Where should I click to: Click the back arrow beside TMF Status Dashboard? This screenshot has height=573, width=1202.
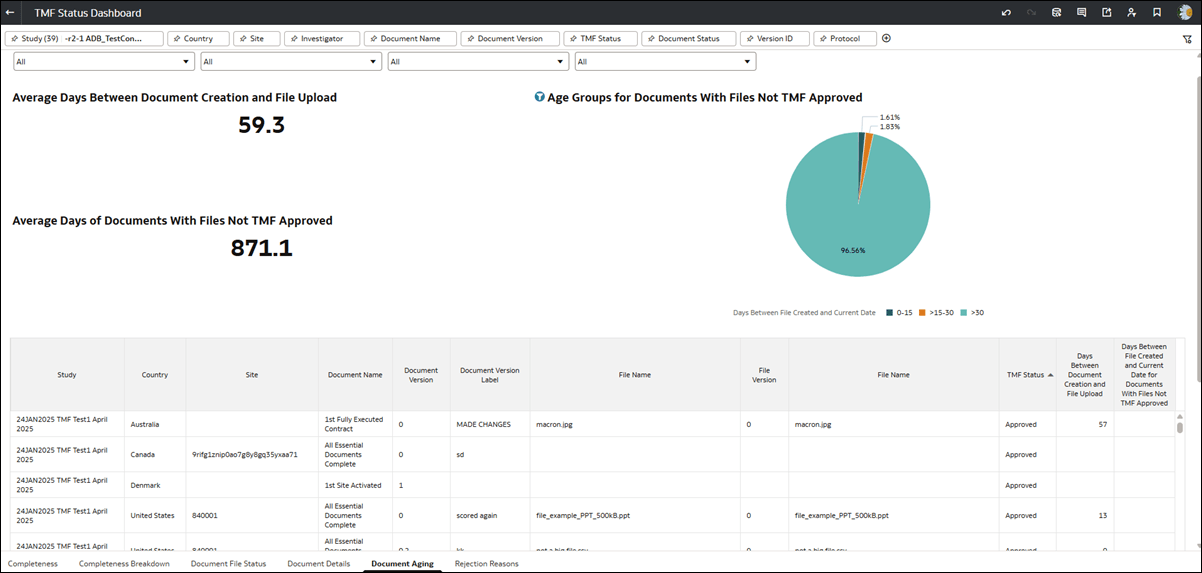10,13
